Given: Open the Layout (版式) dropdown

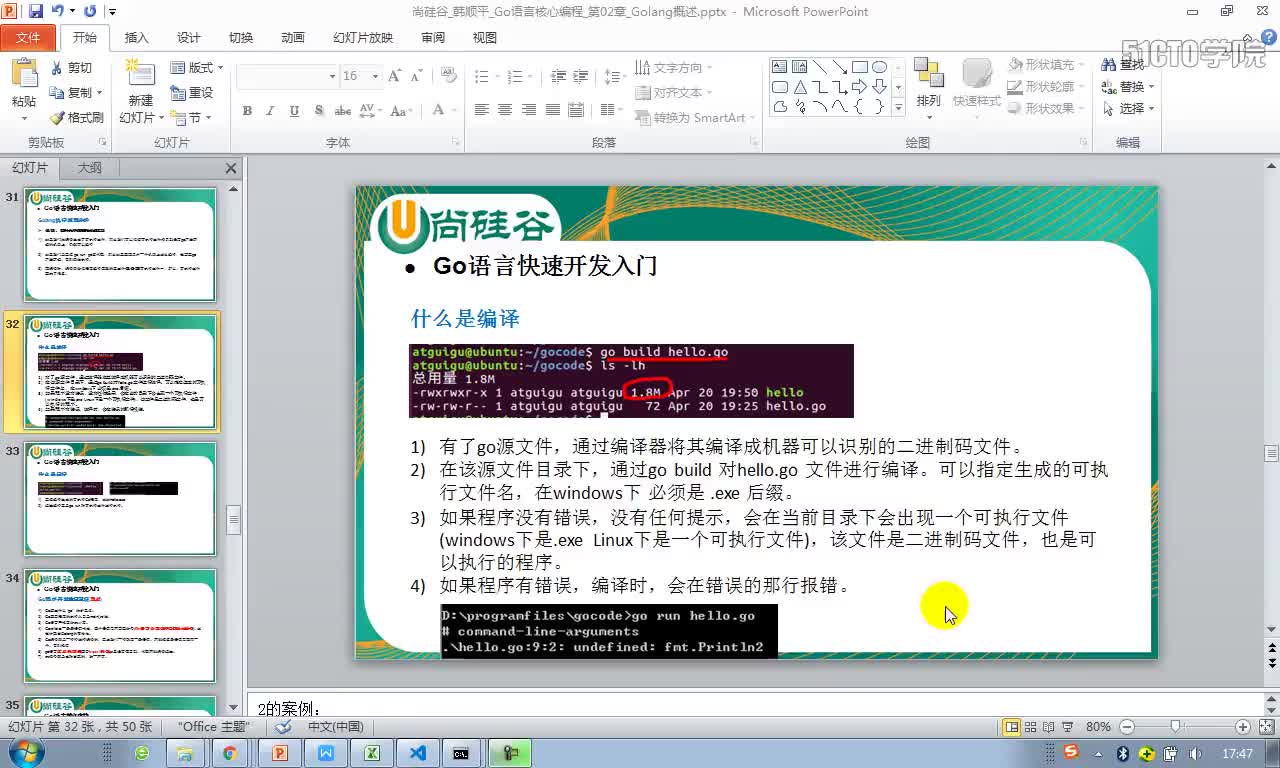Looking at the screenshot, I should [197, 67].
